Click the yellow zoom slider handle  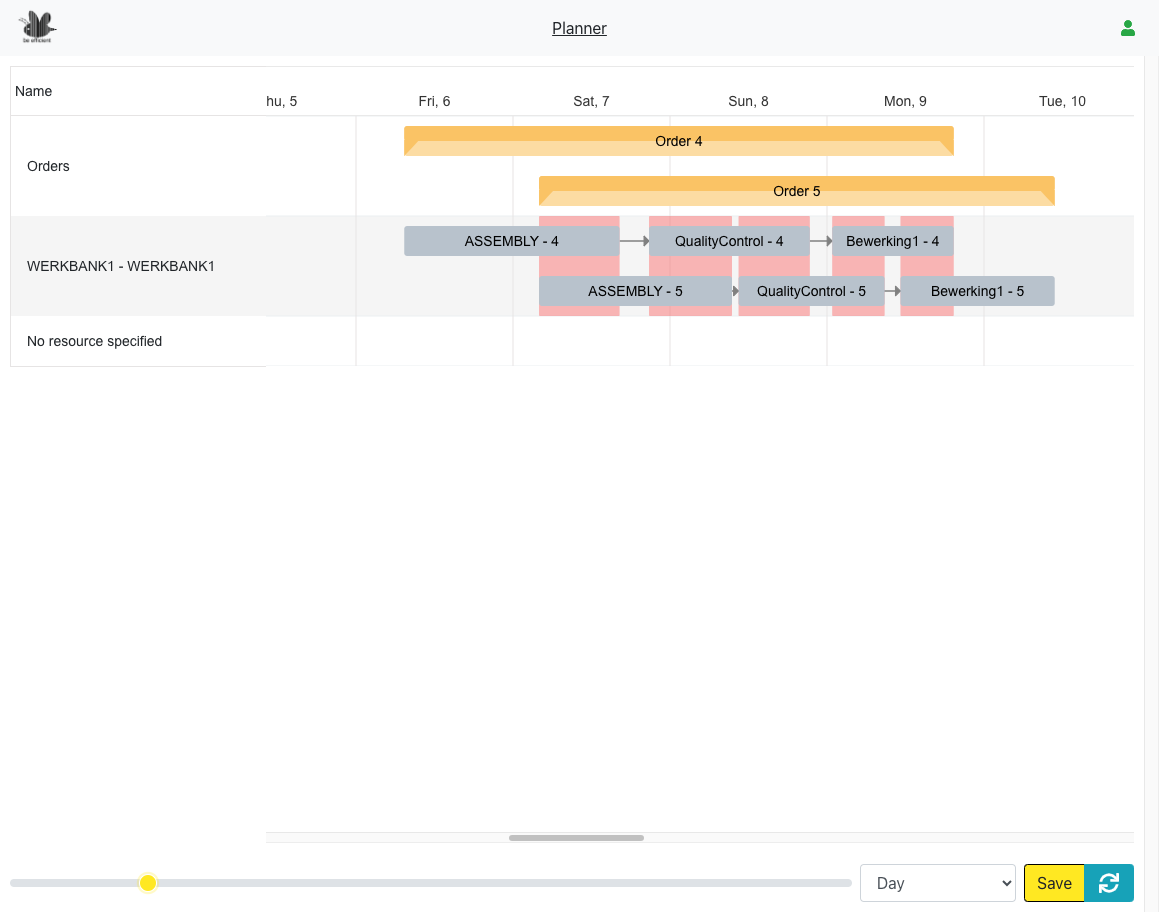tap(148, 883)
